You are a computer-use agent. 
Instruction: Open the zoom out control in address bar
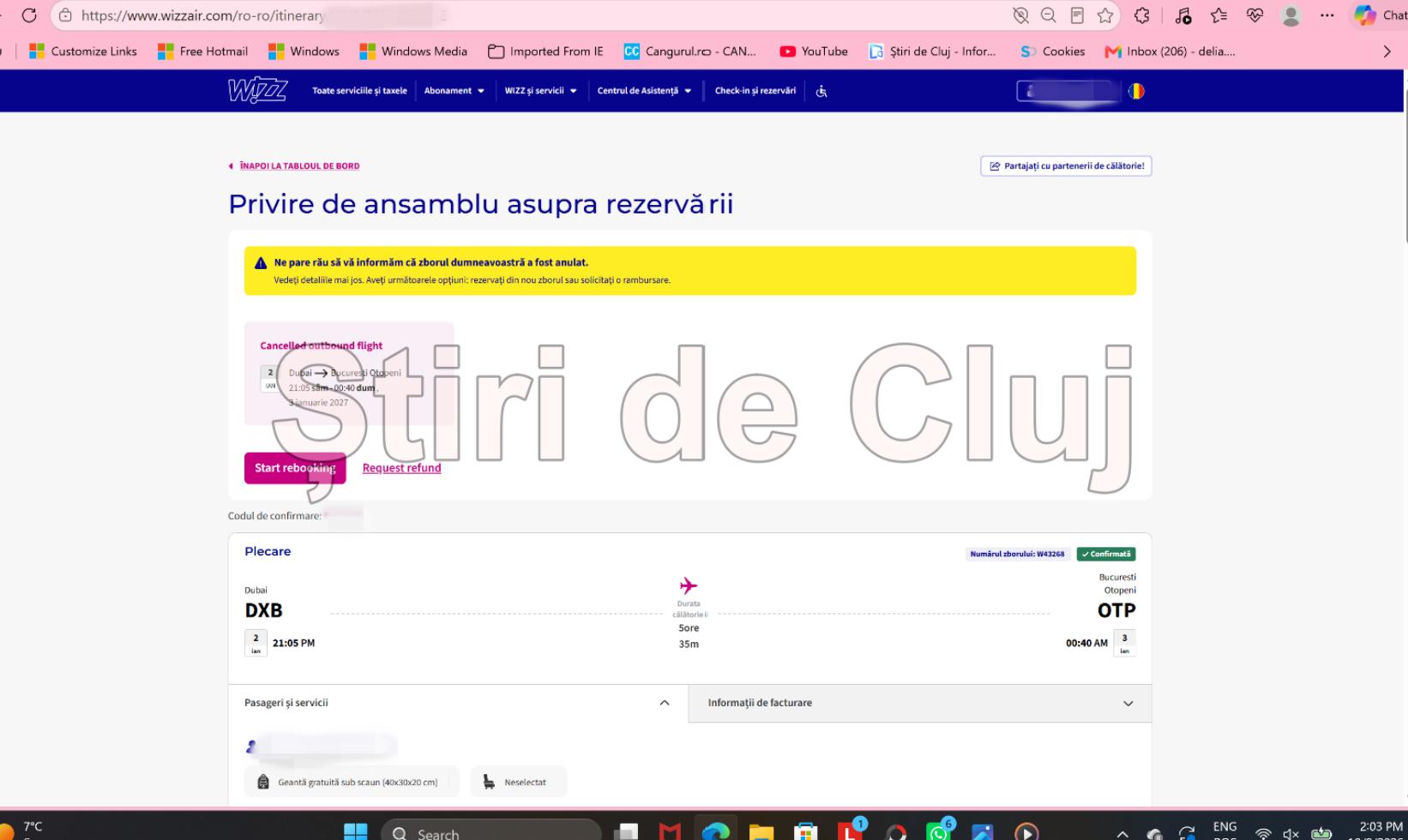[1048, 15]
